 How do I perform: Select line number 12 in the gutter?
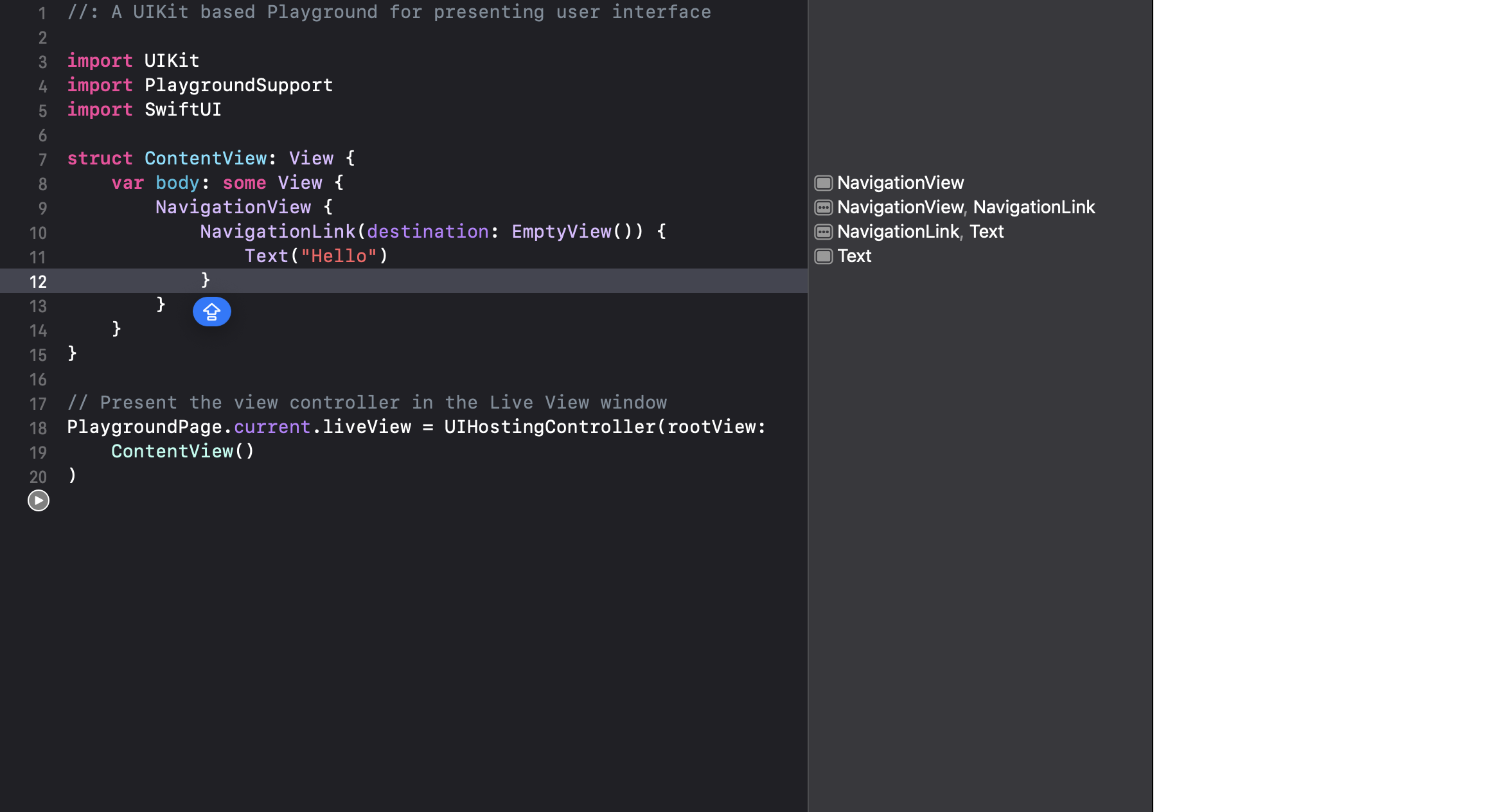click(38, 281)
